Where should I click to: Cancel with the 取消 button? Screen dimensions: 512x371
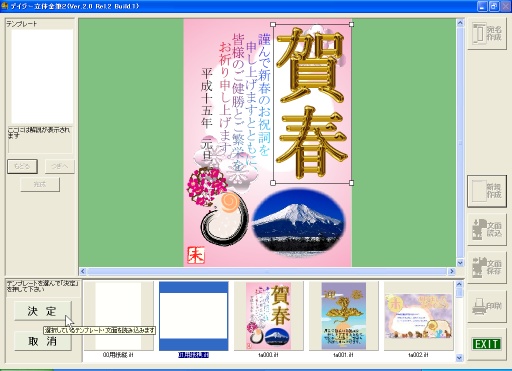pyautogui.click(x=43, y=341)
